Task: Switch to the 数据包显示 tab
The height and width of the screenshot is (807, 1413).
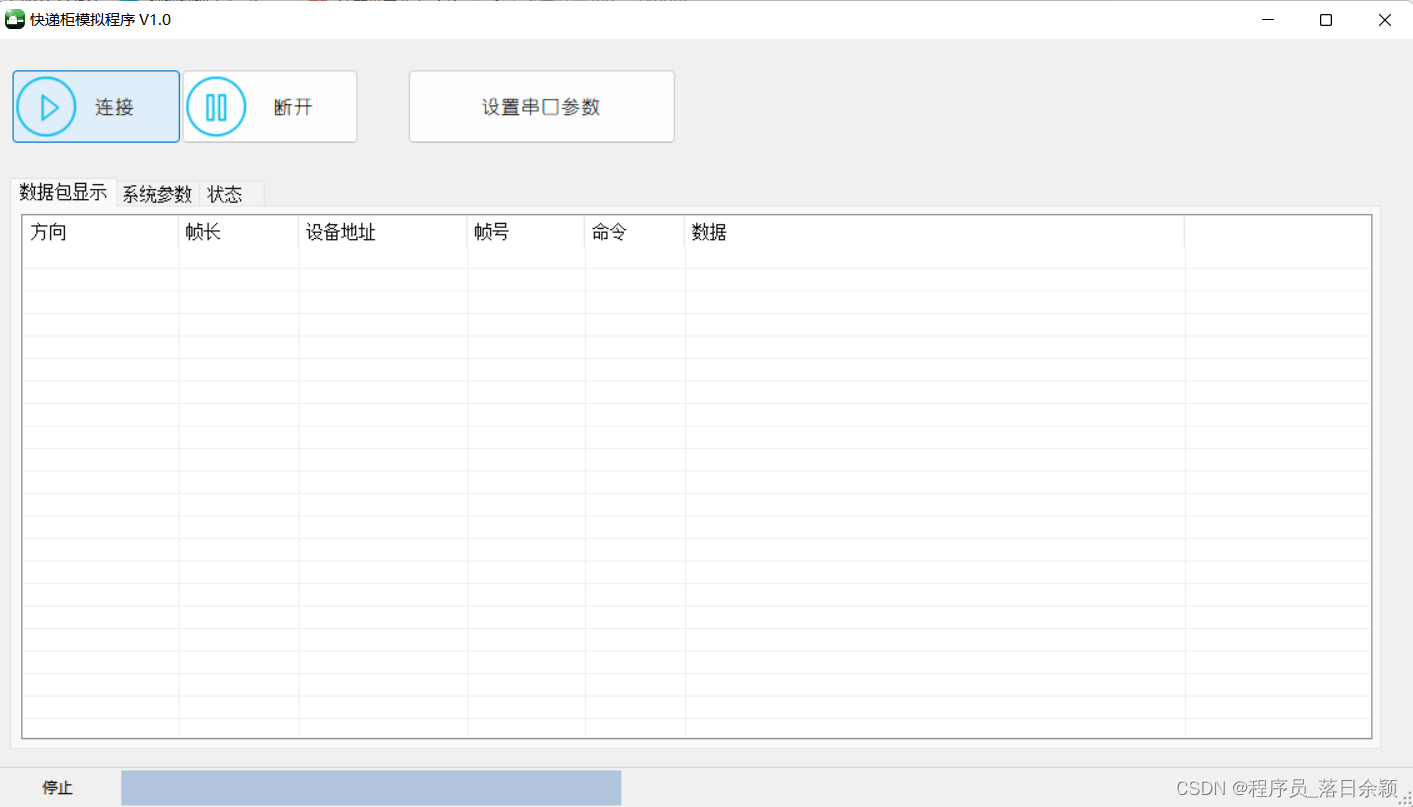Action: click(63, 192)
